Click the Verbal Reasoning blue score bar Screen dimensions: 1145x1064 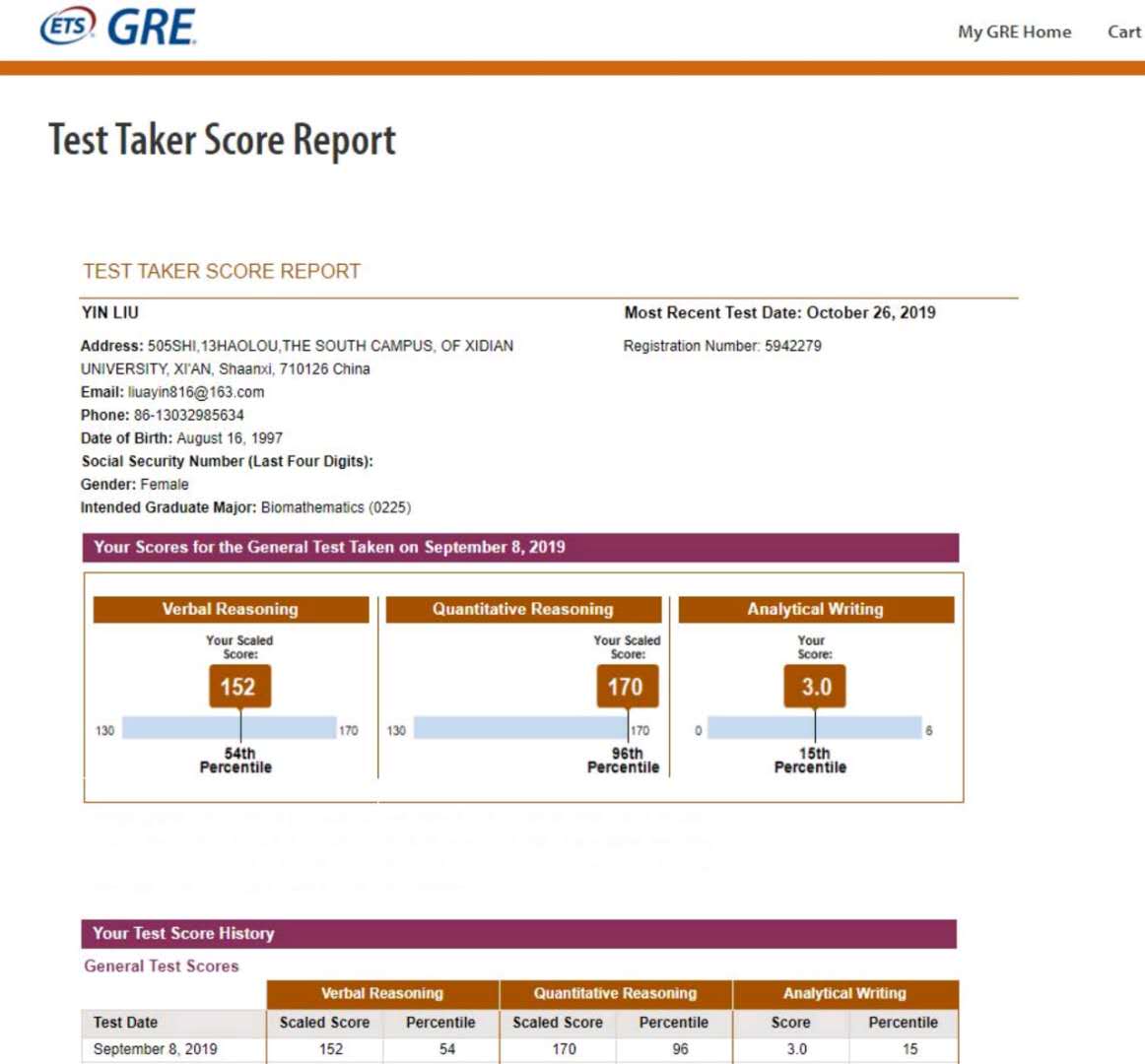tap(229, 728)
